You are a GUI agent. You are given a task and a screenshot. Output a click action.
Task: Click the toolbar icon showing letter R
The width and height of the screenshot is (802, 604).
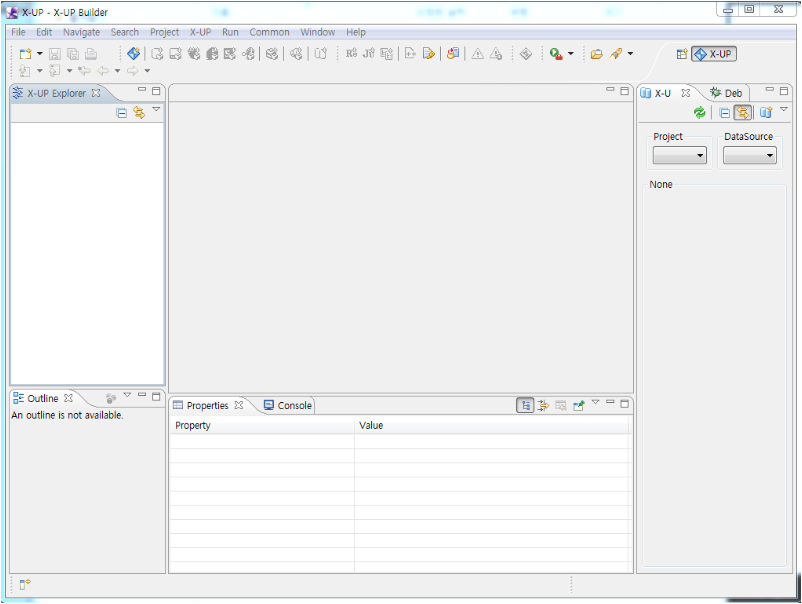pyautogui.click(x=351, y=53)
